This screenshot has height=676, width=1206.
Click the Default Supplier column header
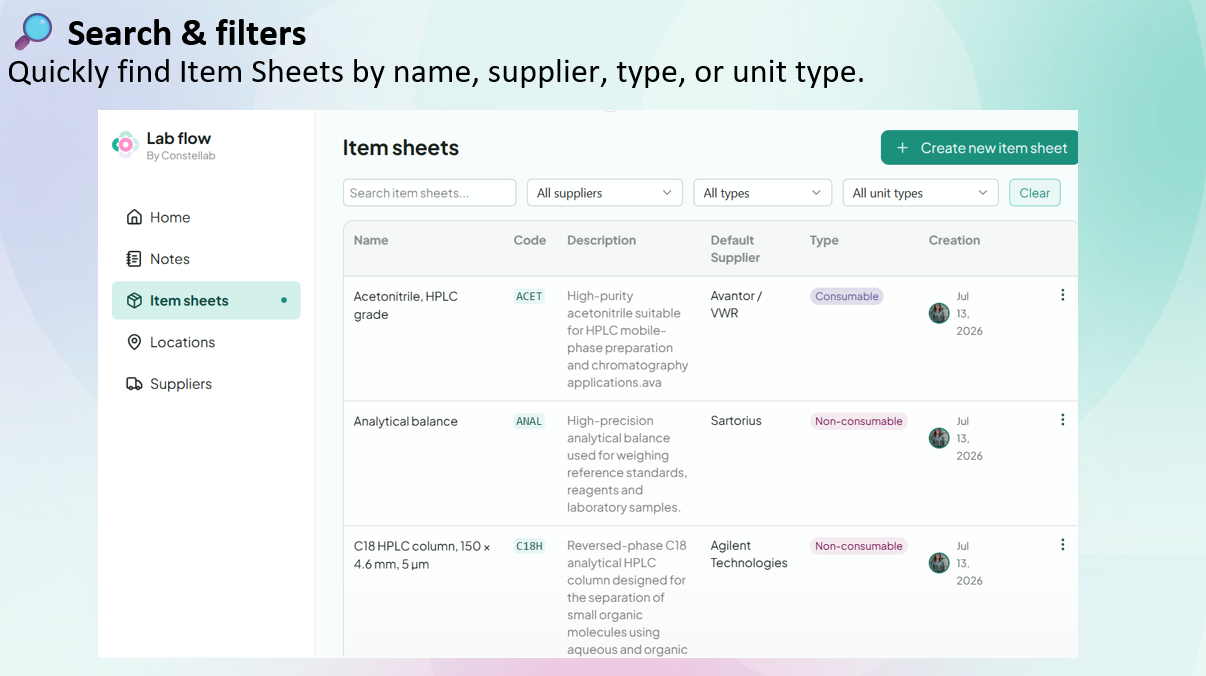[x=735, y=249]
